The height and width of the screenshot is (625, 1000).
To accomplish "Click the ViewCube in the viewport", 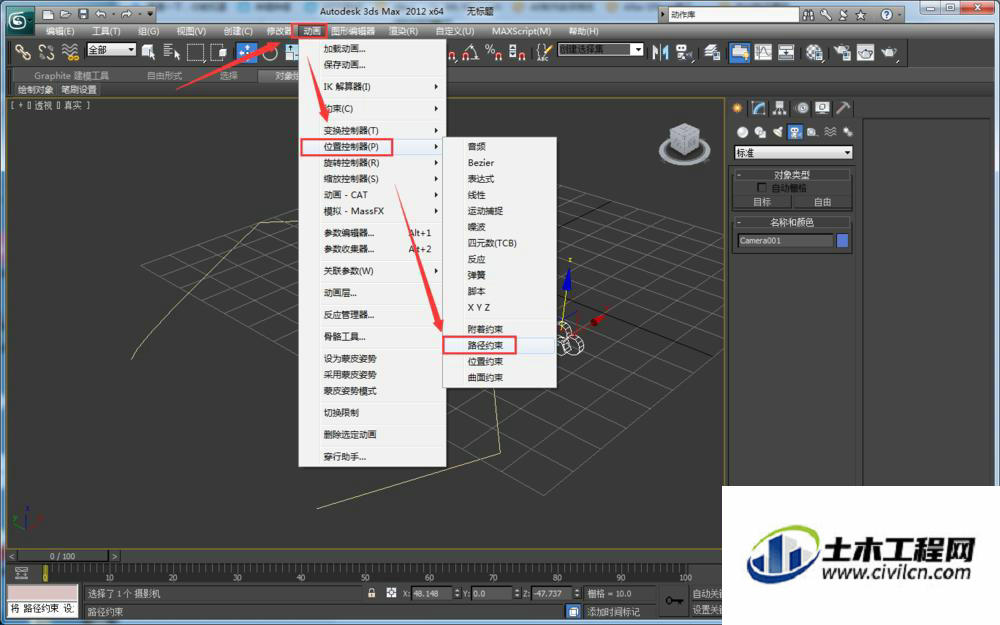I will [x=685, y=142].
